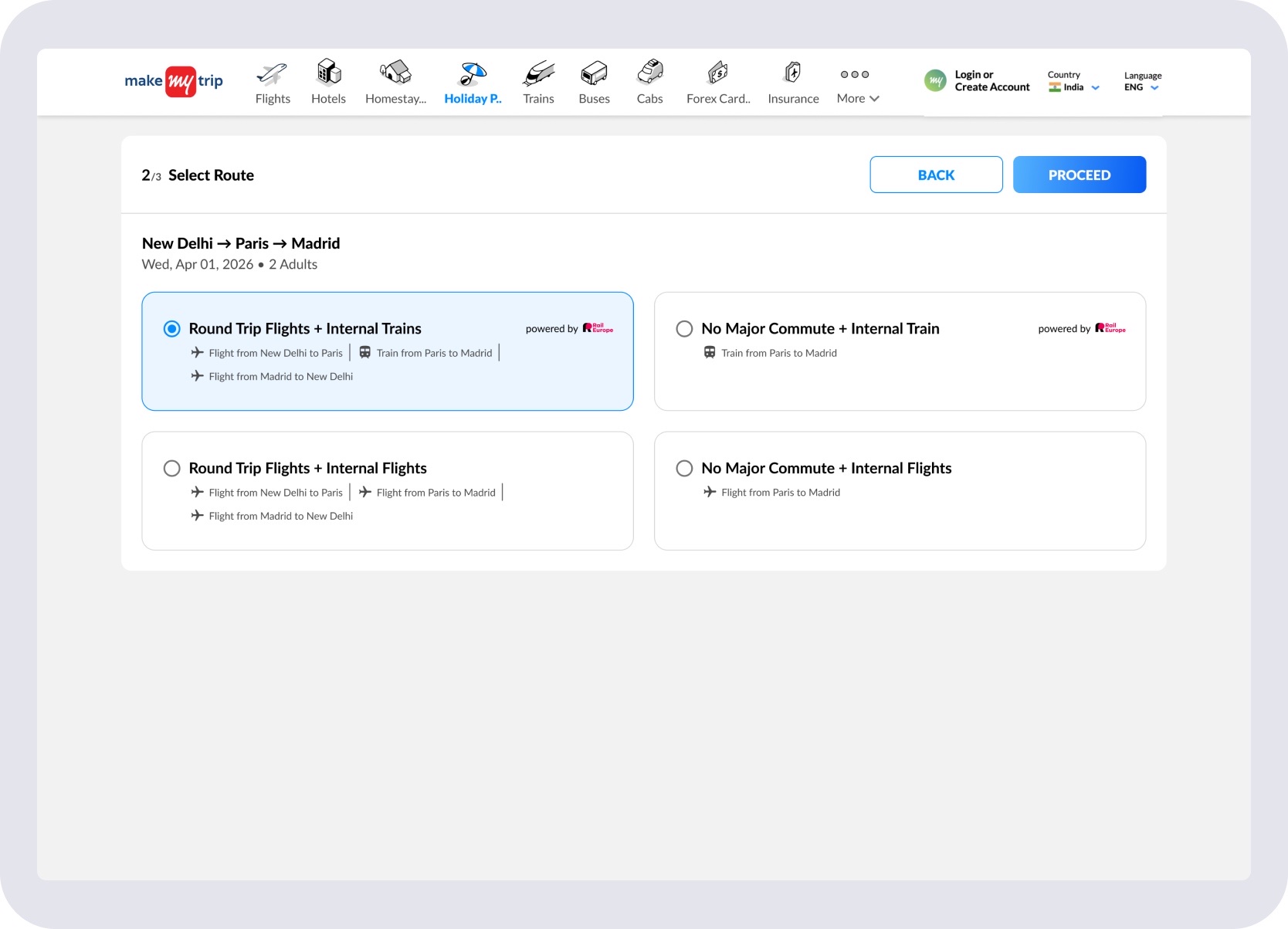Viewport: 1288px width, 929px height.
Task: Open the Cabs taxi icon
Action: pos(650,72)
